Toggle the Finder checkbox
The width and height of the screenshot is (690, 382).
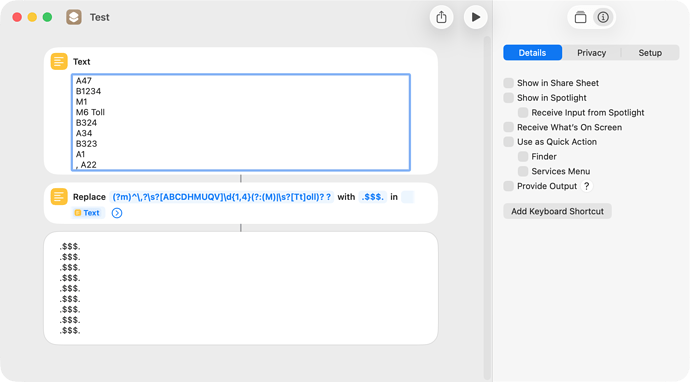pyautogui.click(x=523, y=157)
